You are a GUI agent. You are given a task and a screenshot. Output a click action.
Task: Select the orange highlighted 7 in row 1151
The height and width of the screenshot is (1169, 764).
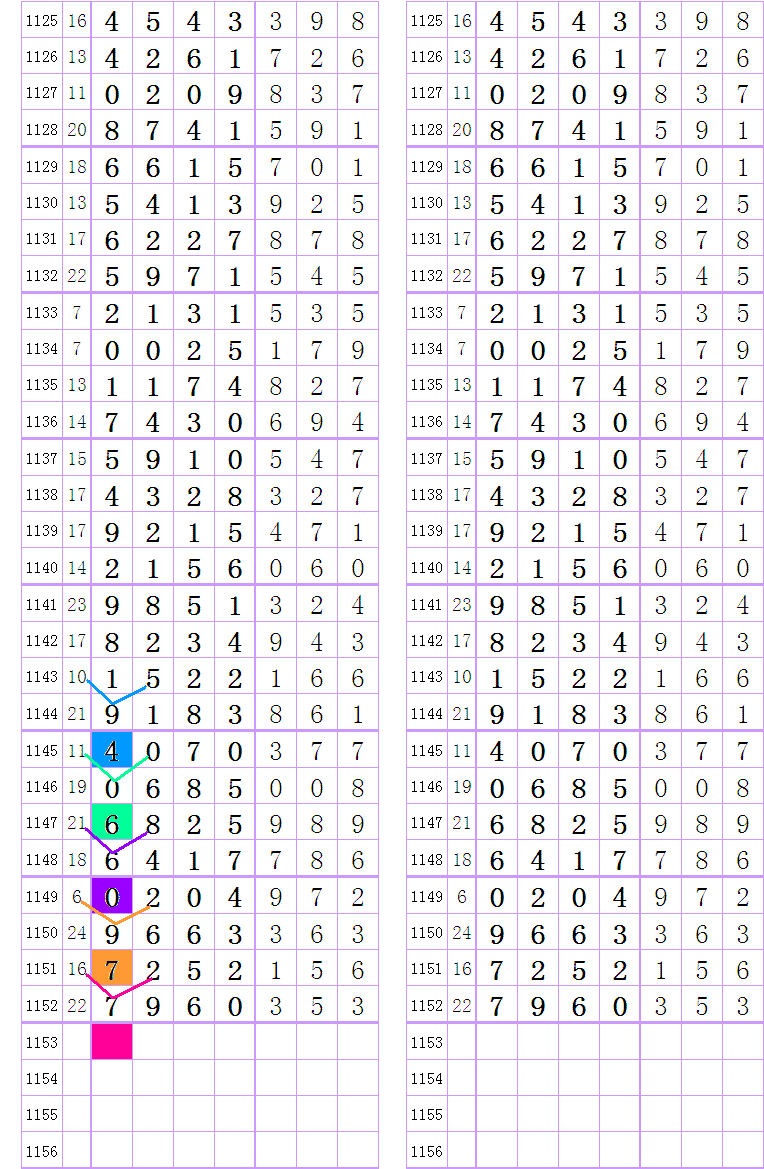point(111,969)
